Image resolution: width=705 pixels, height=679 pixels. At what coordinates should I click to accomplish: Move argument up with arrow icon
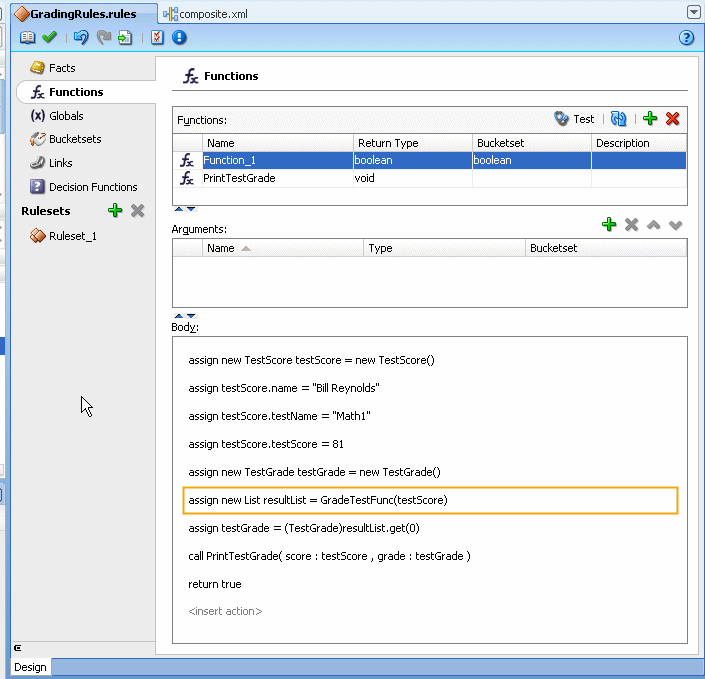(x=653, y=225)
